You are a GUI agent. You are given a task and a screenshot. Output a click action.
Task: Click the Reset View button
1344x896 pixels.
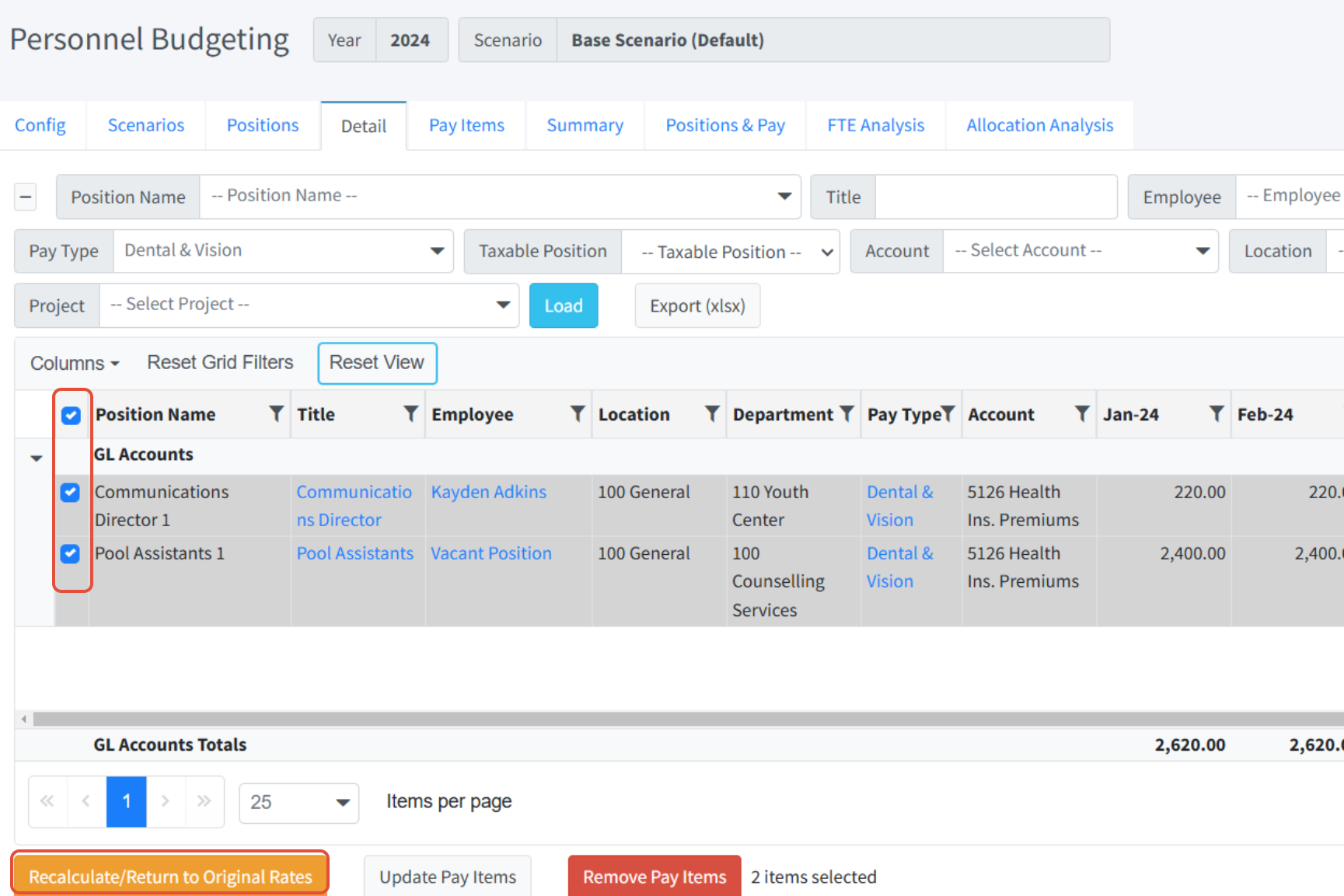click(377, 363)
